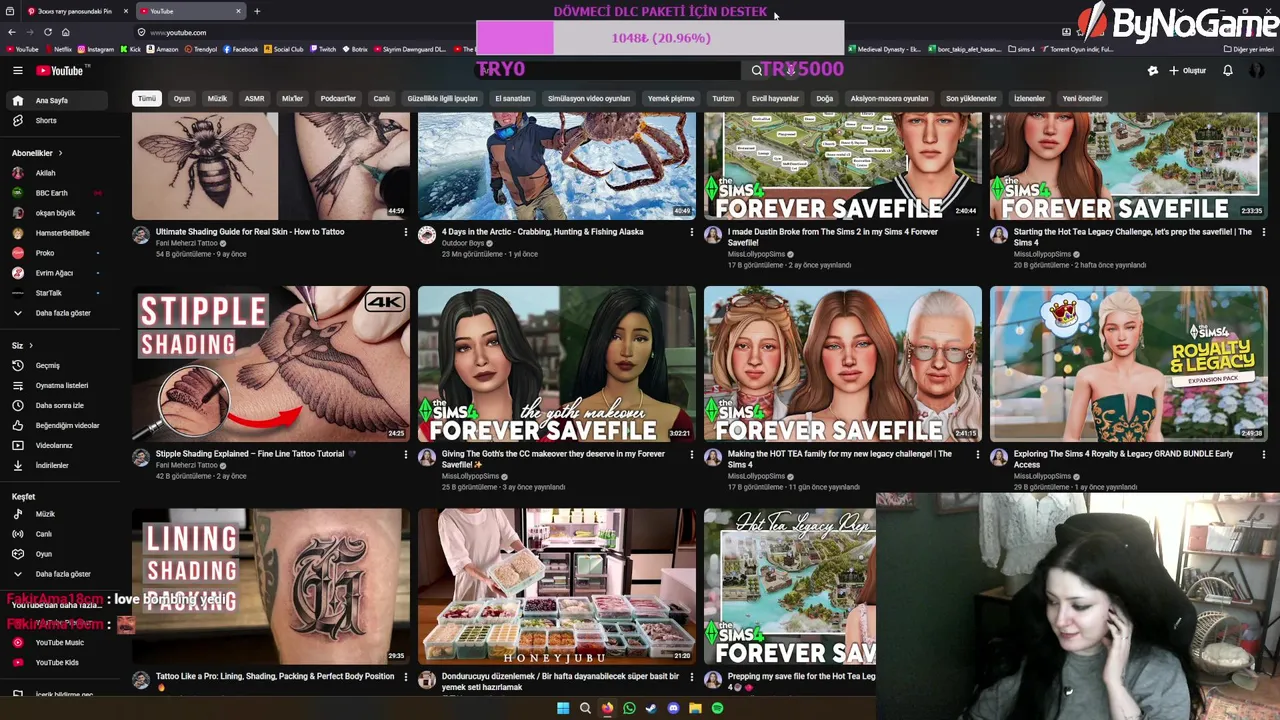Select the Oyun filter chip
The height and width of the screenshot is (720, 1280).
click(182, 99)
